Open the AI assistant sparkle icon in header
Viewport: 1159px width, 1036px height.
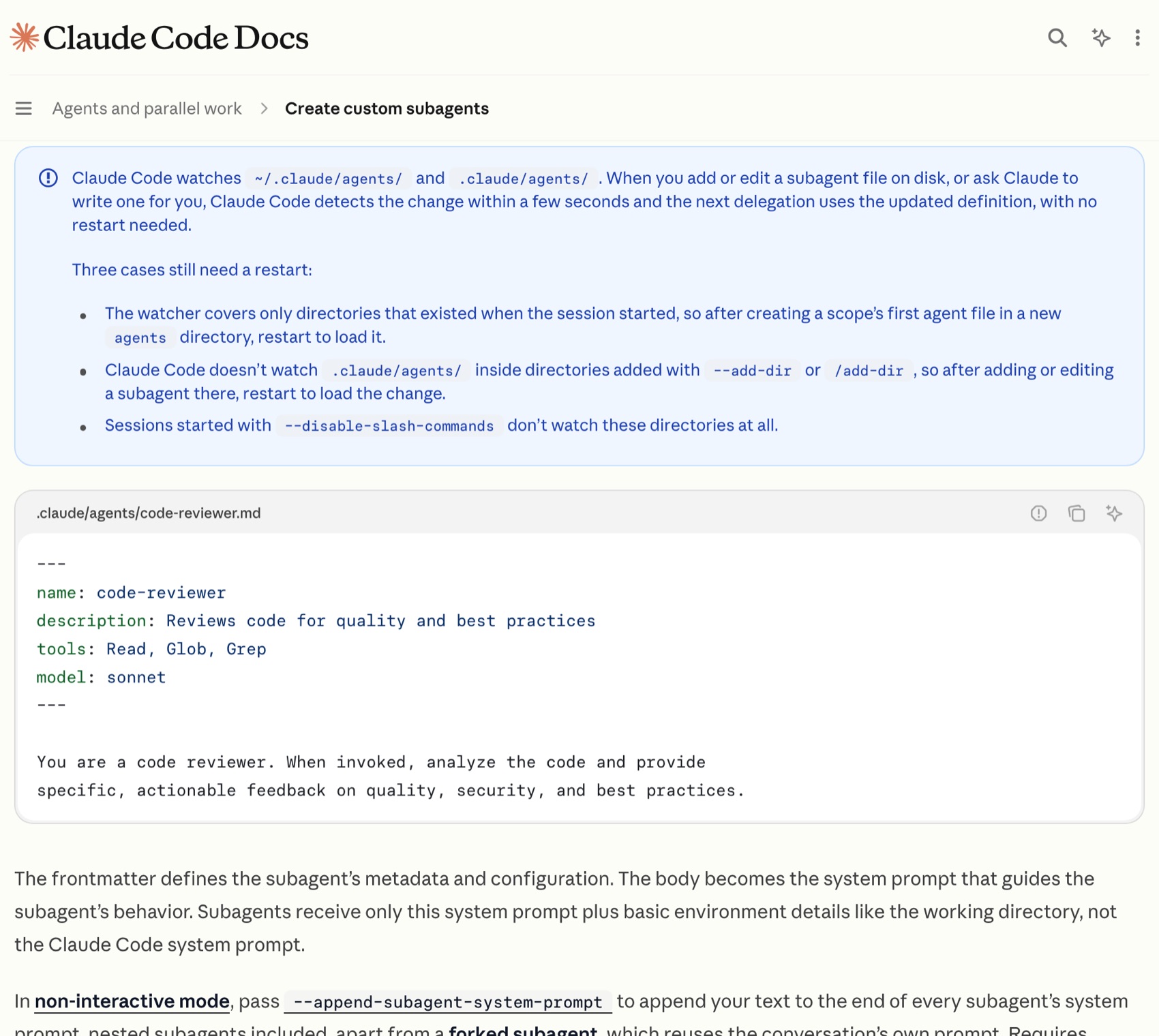(1100, 37)
